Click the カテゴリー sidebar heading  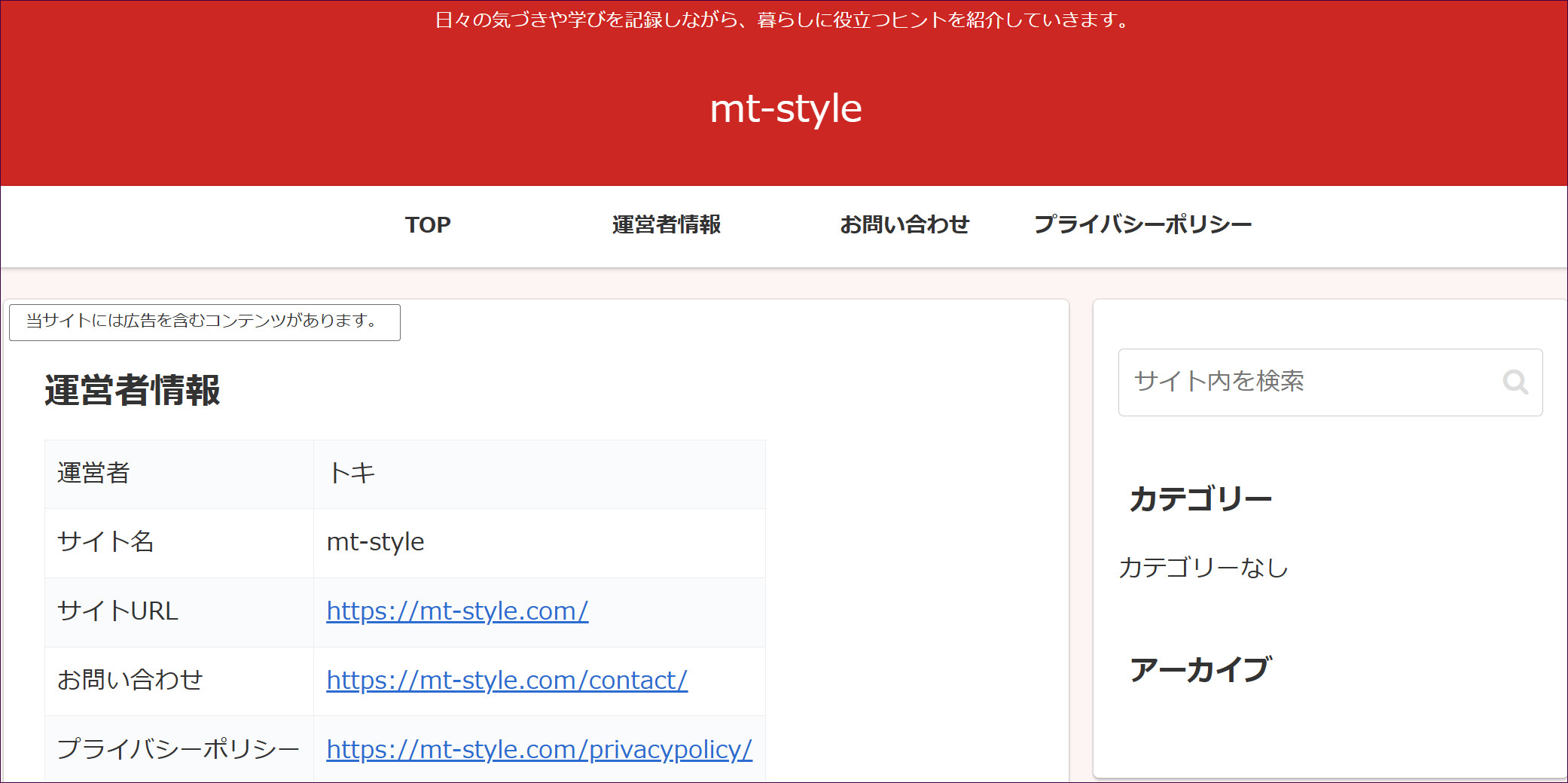point(1200,499)
